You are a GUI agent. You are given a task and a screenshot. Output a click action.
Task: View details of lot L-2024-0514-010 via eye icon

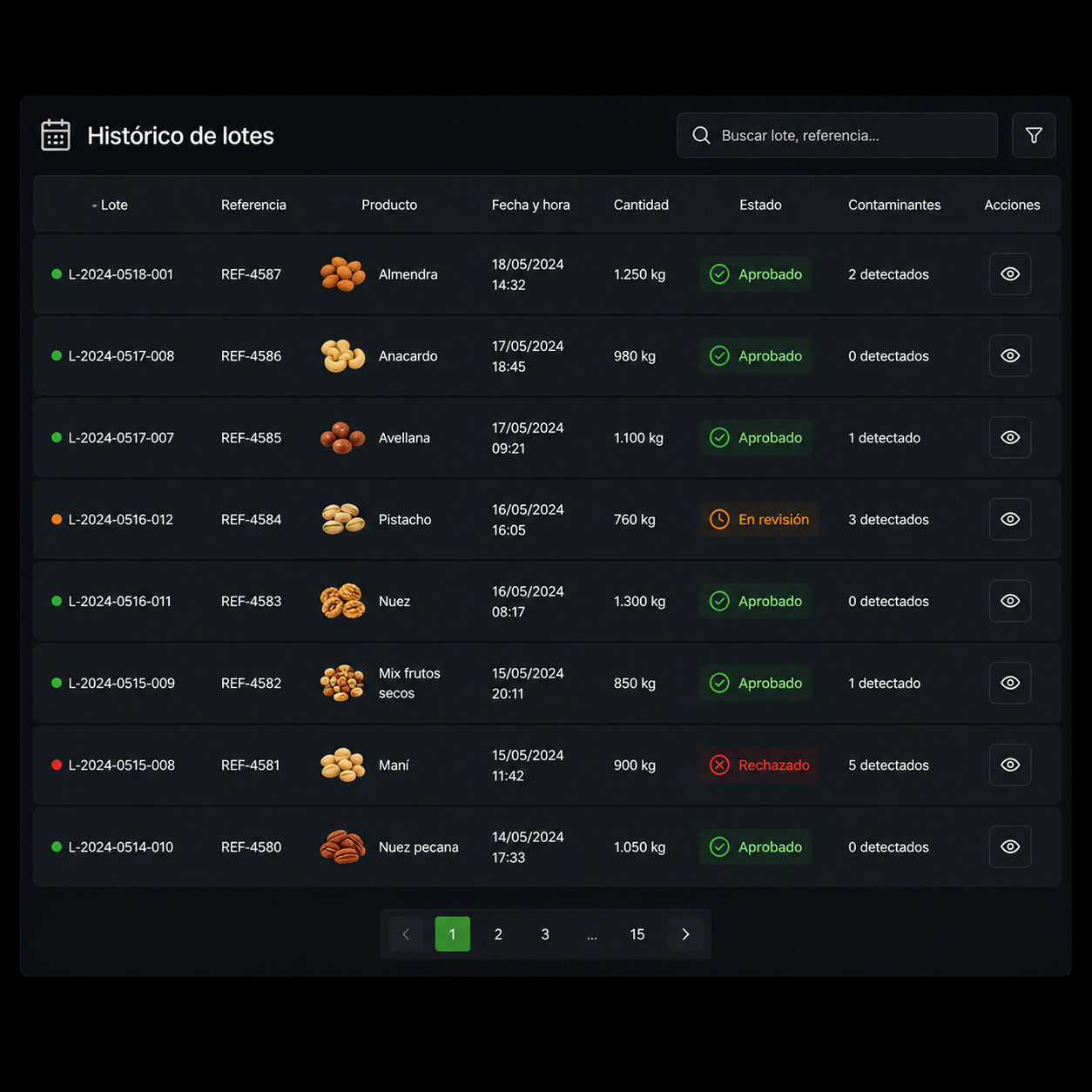pos(1010,847)
